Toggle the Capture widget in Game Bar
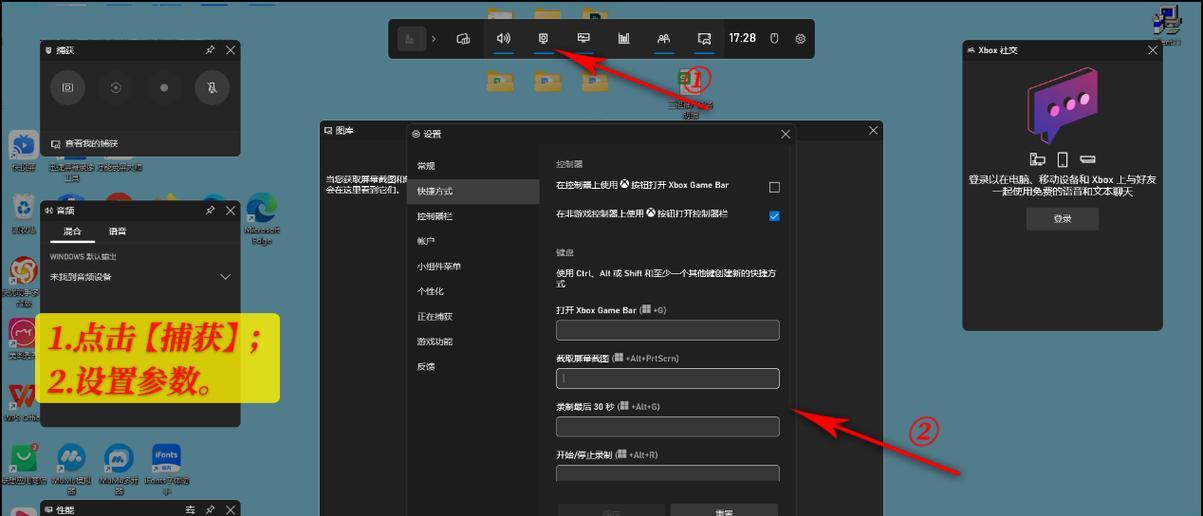 [x=543, y=39]
